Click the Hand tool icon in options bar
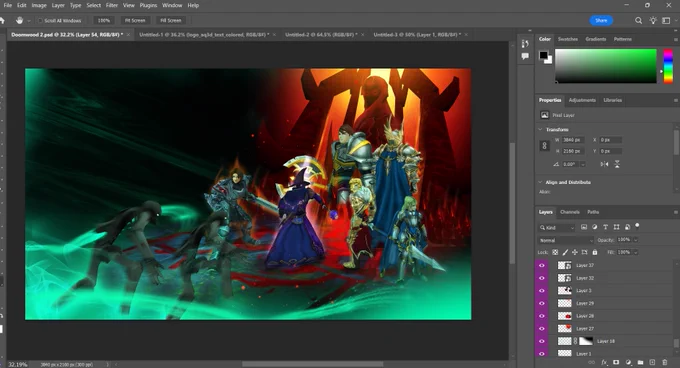 [20, 20]
